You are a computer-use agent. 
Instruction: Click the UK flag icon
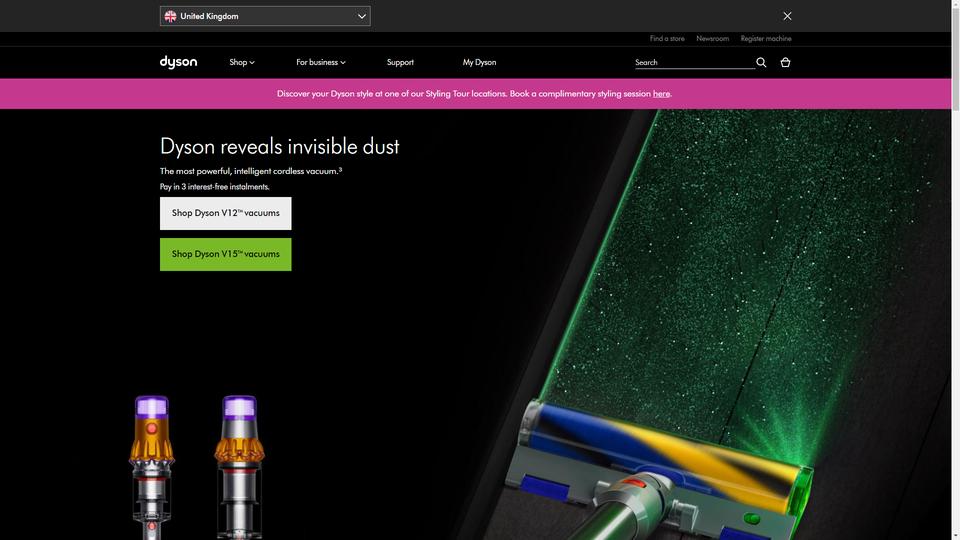170,16
